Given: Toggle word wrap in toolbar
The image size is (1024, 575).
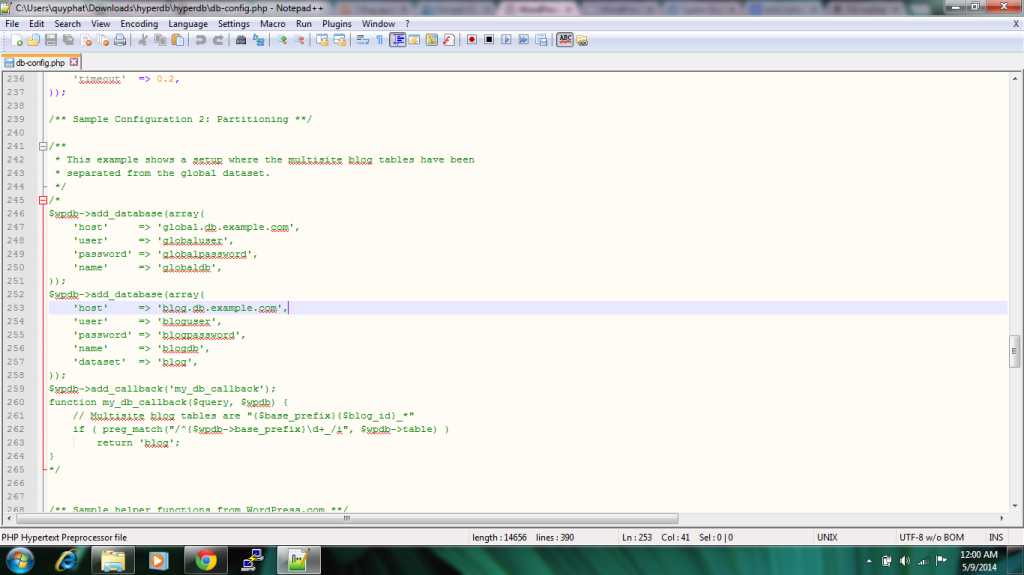Looking at the screenshot, I should 362,41.
